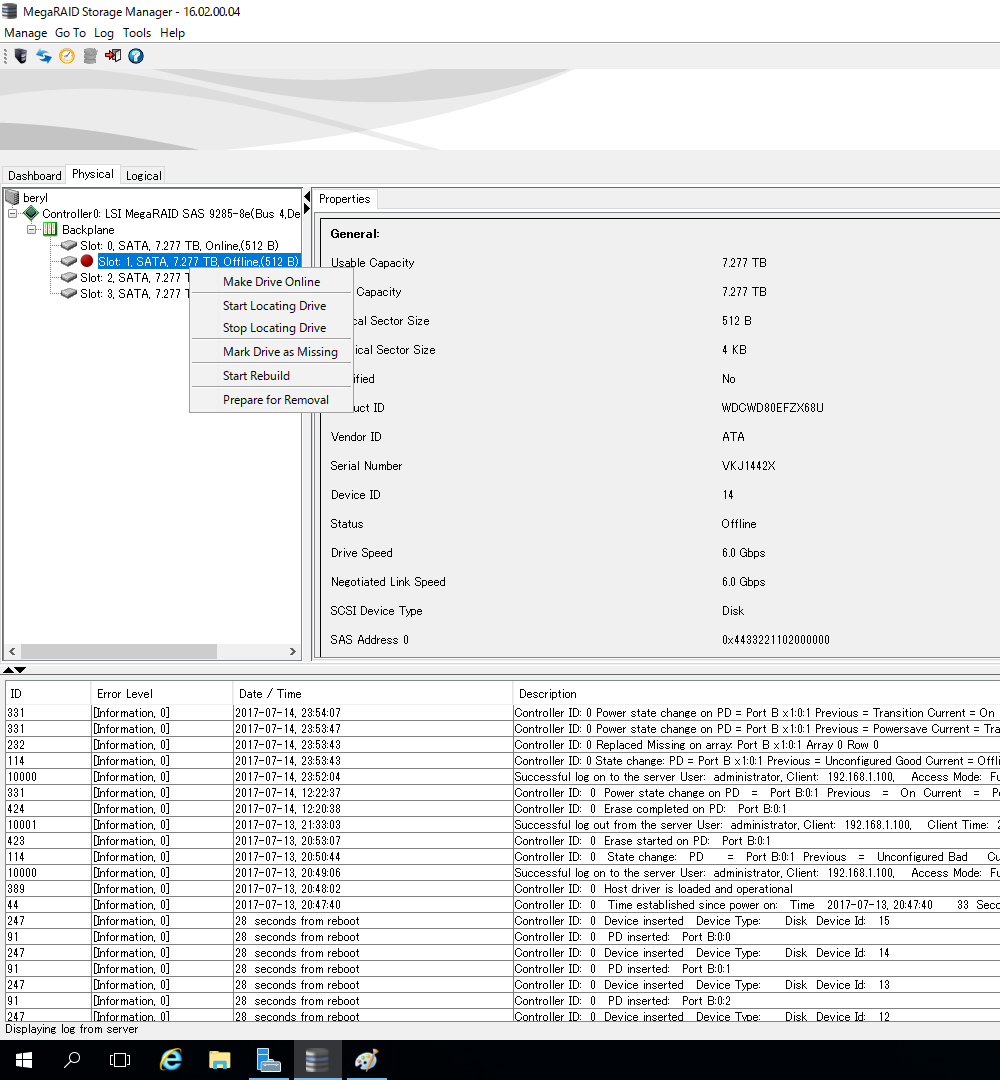Click the server toolbar icon
This screenshot has height=1080, width=1000.
(21, 56)
